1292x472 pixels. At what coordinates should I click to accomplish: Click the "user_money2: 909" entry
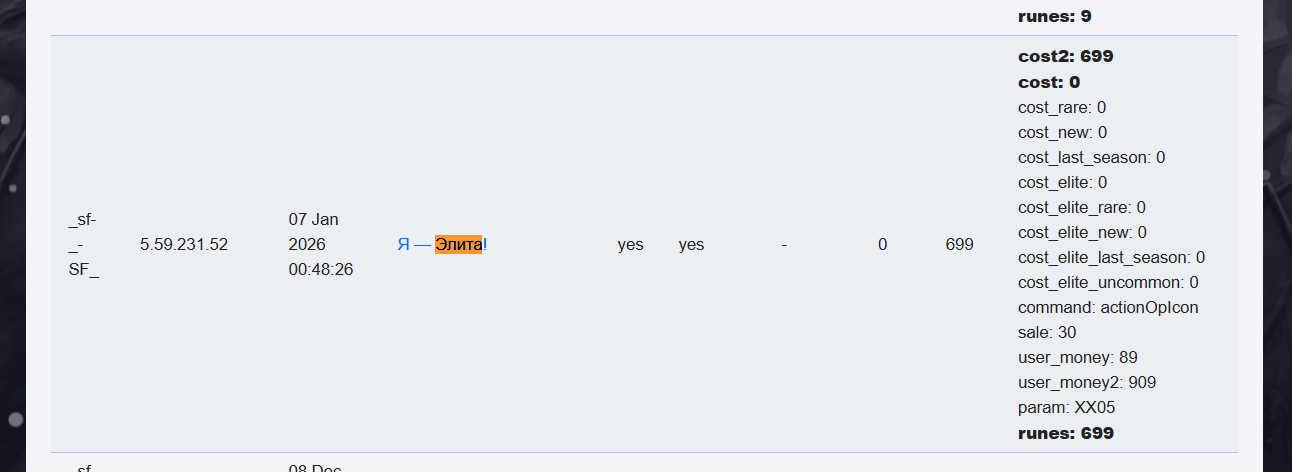[x=1087, y=382]
